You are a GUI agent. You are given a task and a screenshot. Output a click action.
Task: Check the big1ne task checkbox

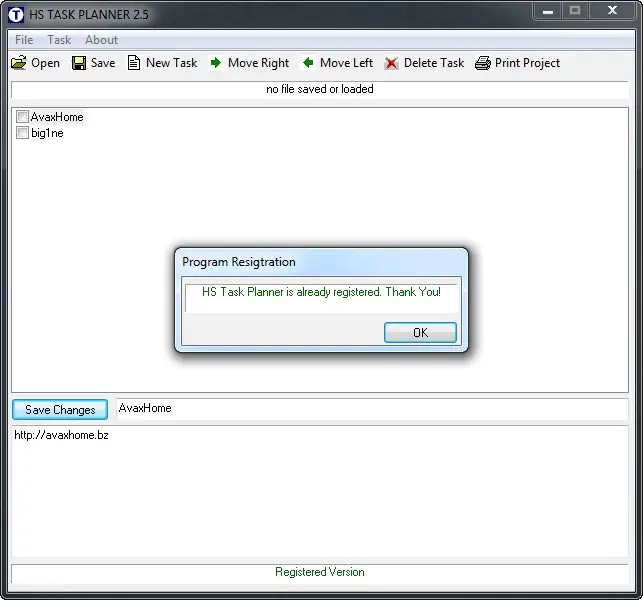point(22,133)
